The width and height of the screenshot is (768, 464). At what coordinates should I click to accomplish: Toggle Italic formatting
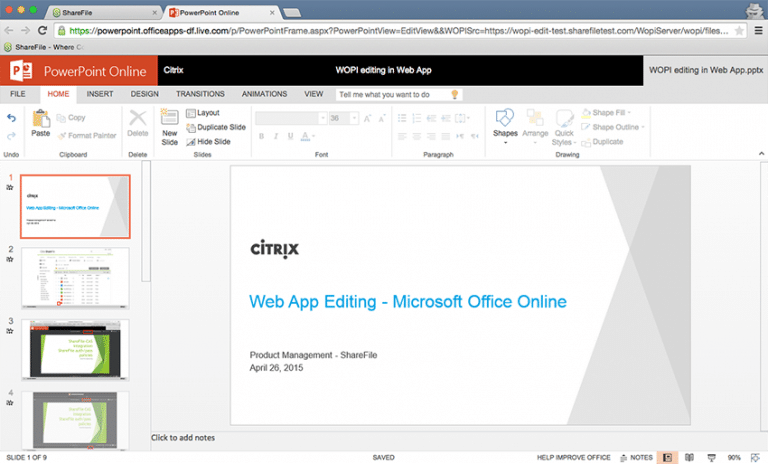(276, 136)
